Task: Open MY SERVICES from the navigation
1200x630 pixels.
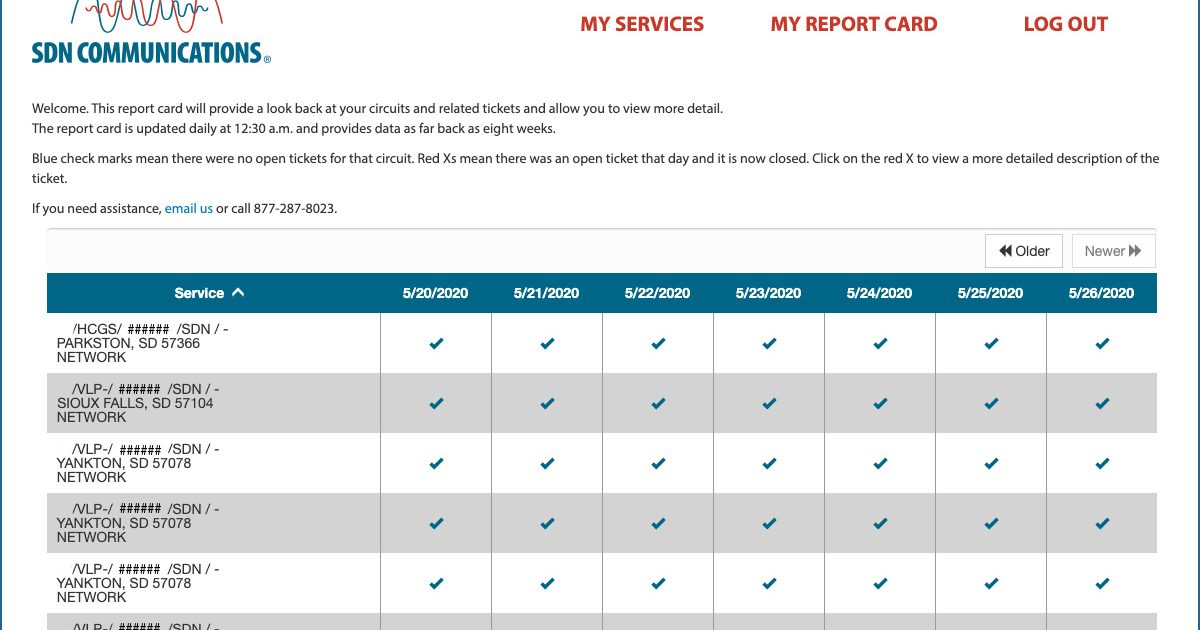Action: point(641,24)
